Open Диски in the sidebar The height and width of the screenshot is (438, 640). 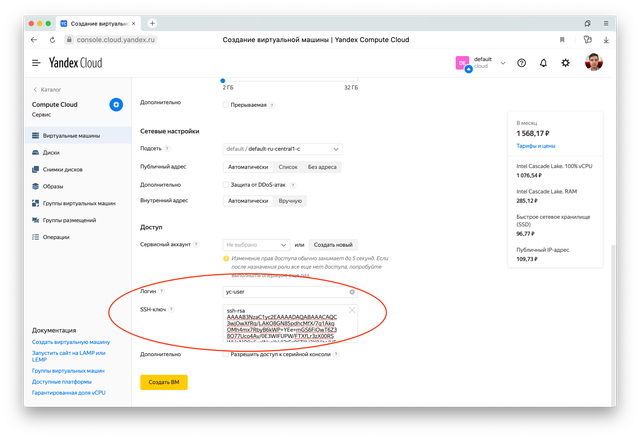(52, 153)
